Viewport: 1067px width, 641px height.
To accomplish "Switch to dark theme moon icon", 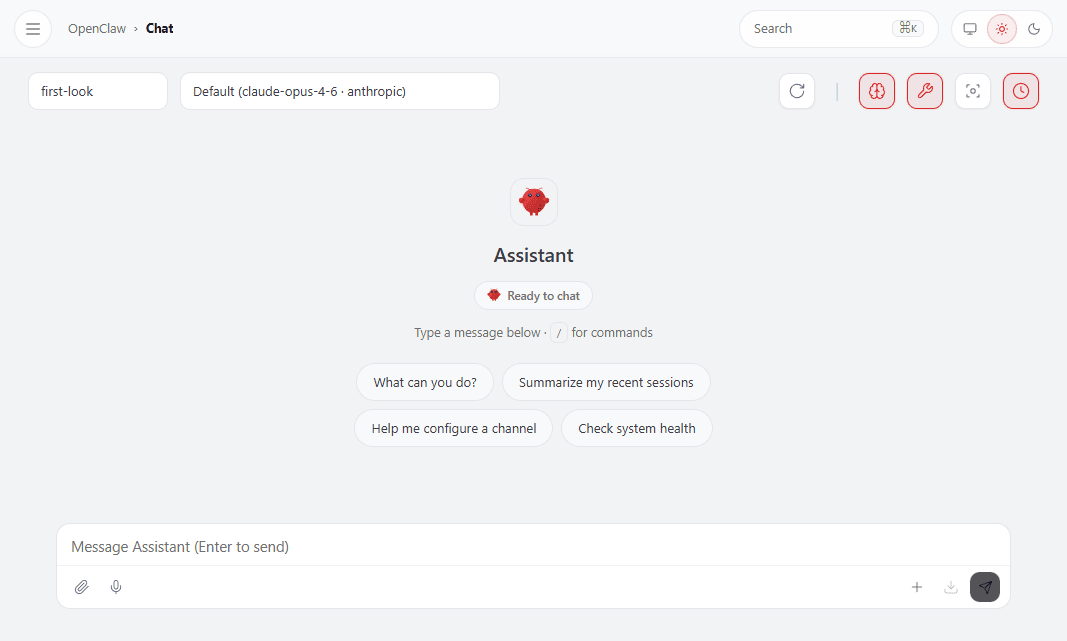I will [1034, 29].
